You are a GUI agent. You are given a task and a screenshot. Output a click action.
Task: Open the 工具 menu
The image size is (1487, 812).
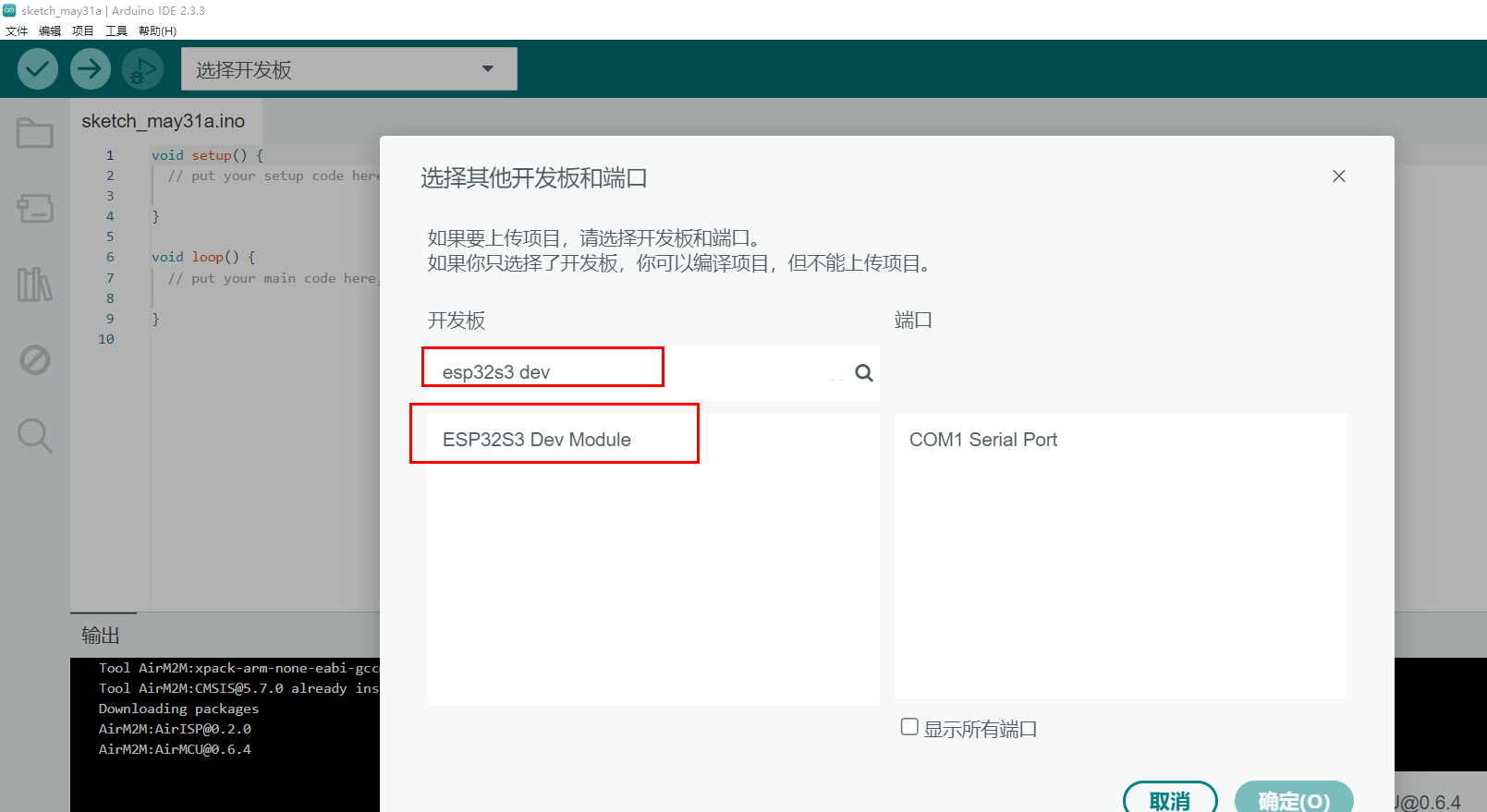coord(116,30)
